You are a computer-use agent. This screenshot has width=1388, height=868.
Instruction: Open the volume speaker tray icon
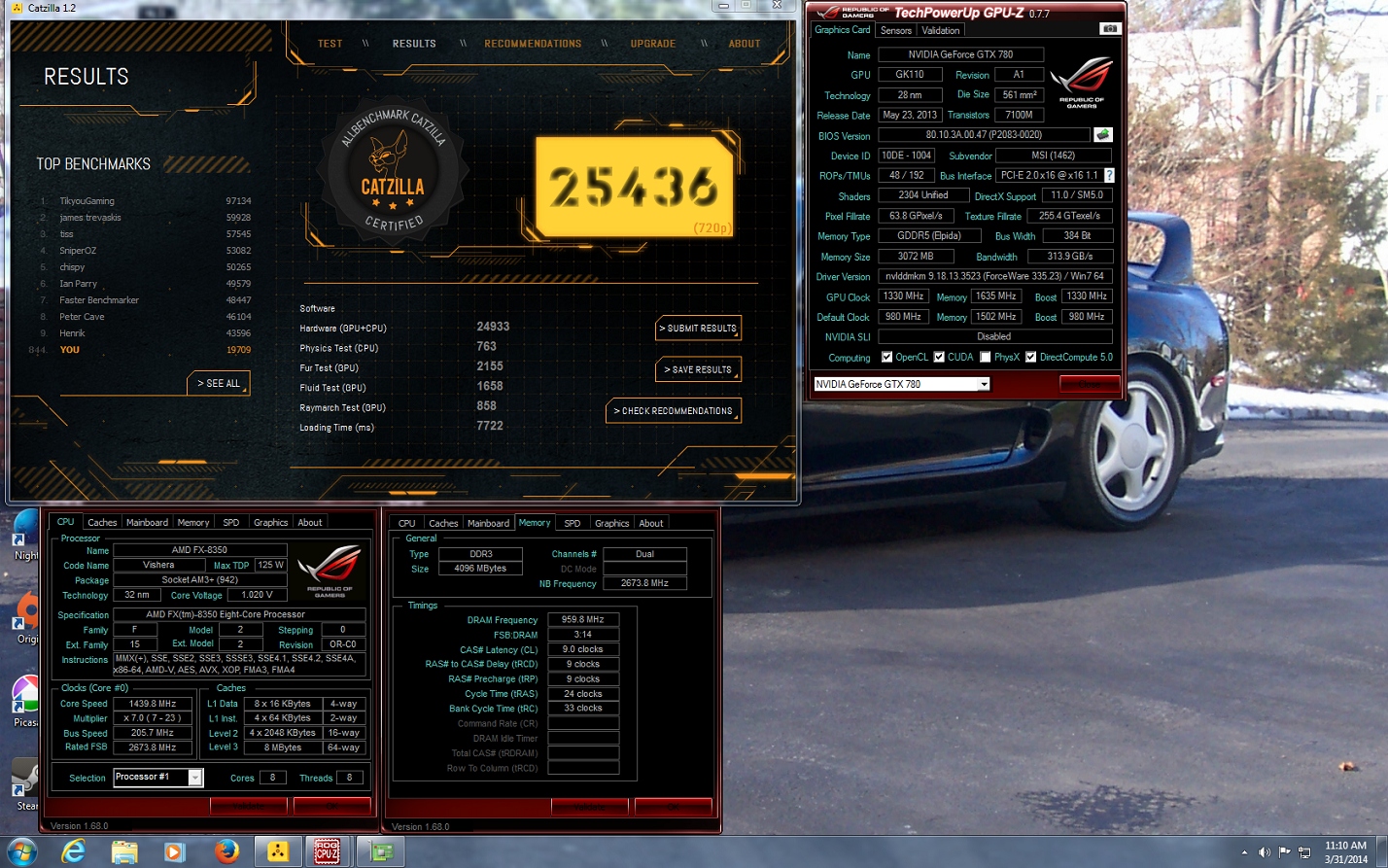[x=1265, y=852]
